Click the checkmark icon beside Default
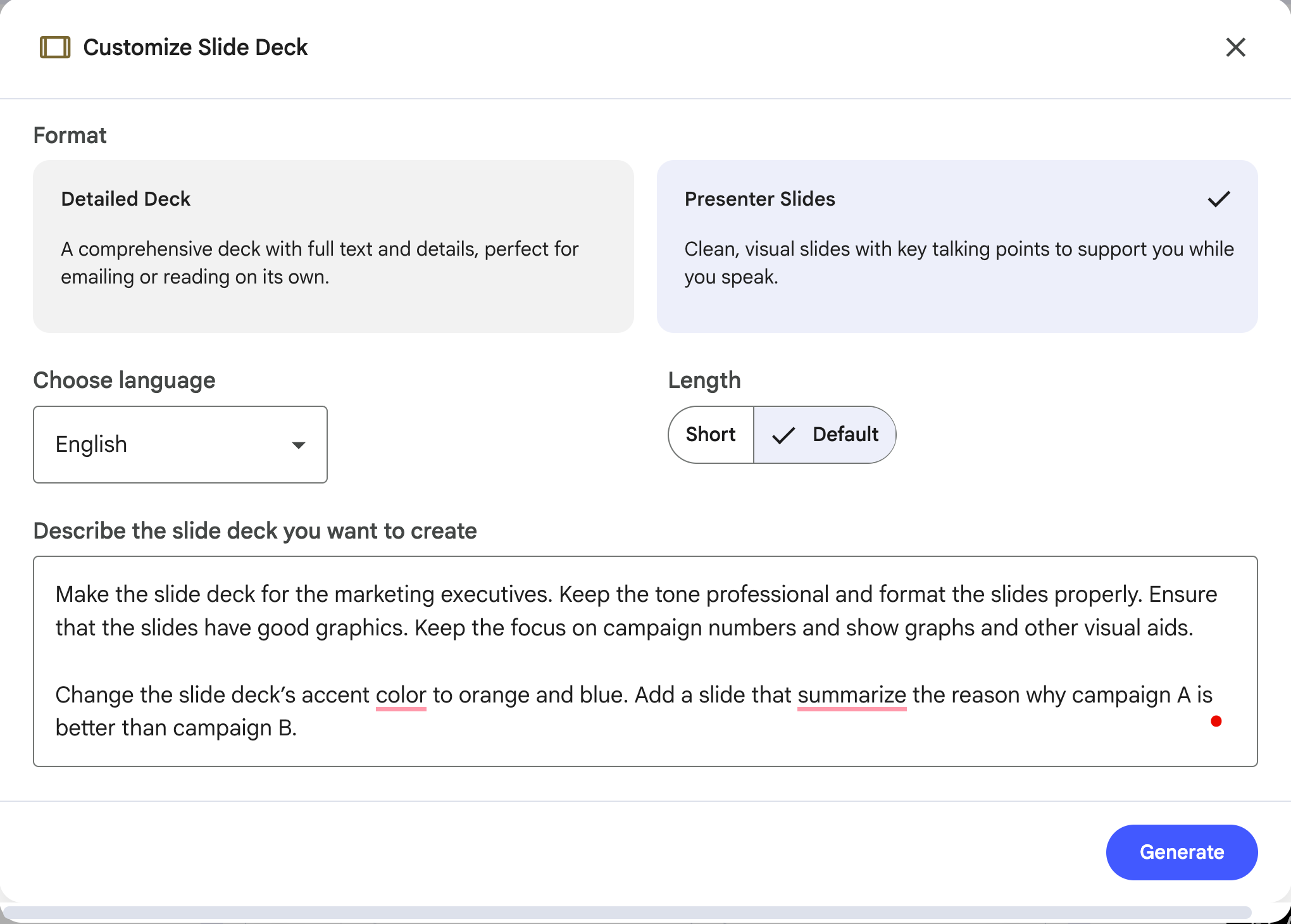Screen dimensions: 1291x924 click(783, 435)
